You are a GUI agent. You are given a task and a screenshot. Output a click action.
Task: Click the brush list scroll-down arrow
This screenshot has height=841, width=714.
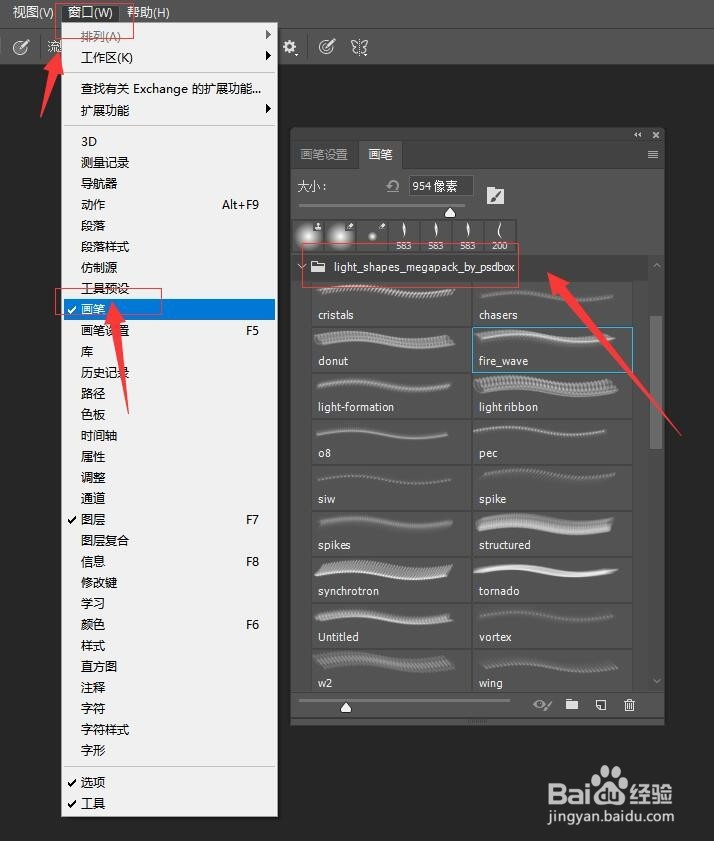click(657, 681)
